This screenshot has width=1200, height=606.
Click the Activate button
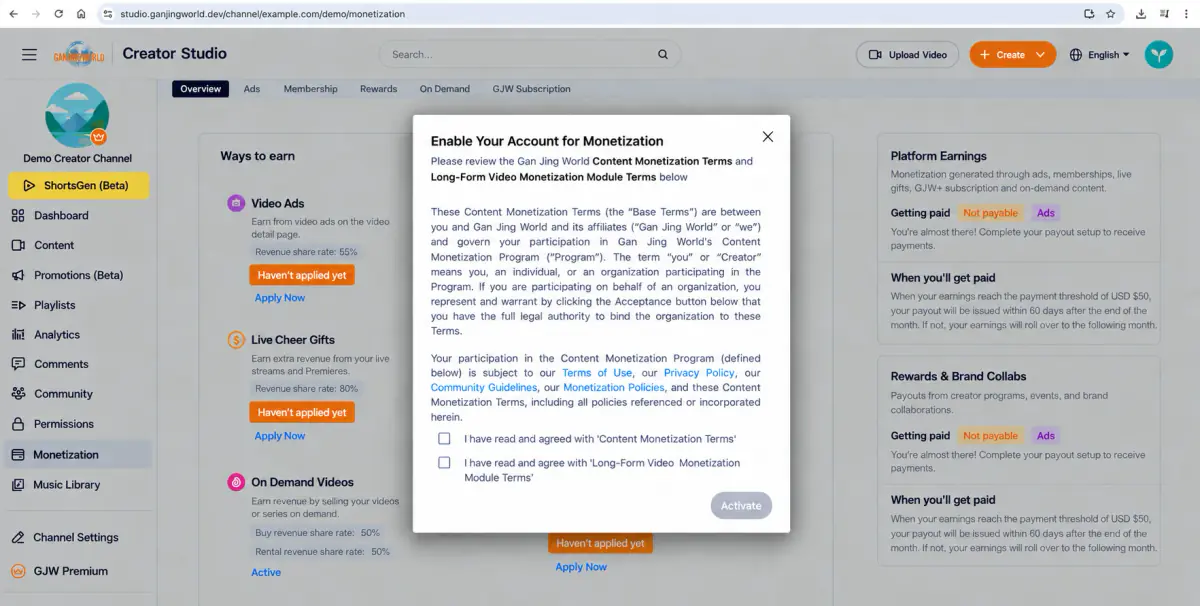coord(741,506)
